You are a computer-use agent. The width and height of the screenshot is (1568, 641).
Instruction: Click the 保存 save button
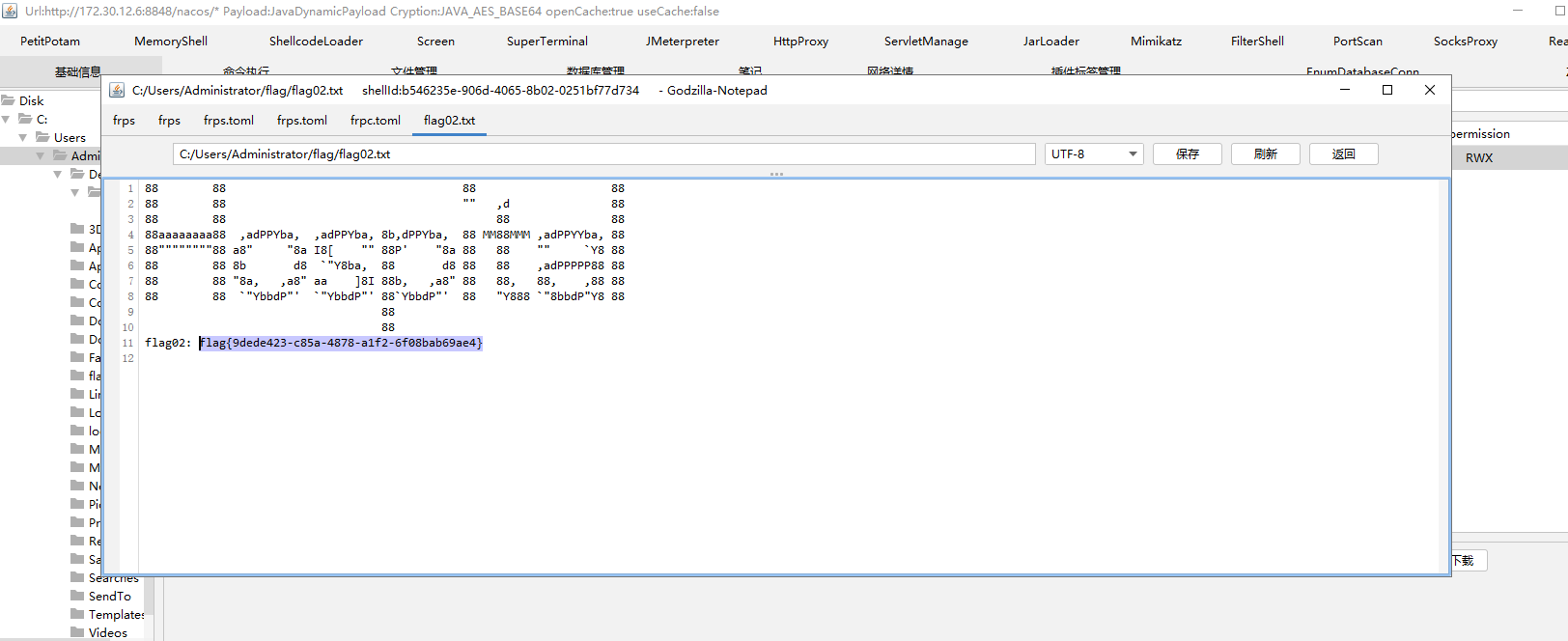point(1188,154)
